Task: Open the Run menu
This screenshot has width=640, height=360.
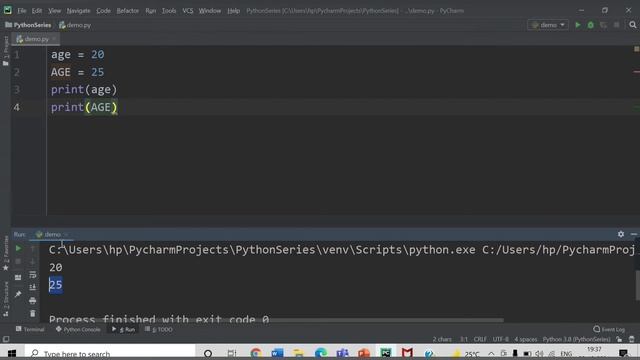Action: click(151, 11)
